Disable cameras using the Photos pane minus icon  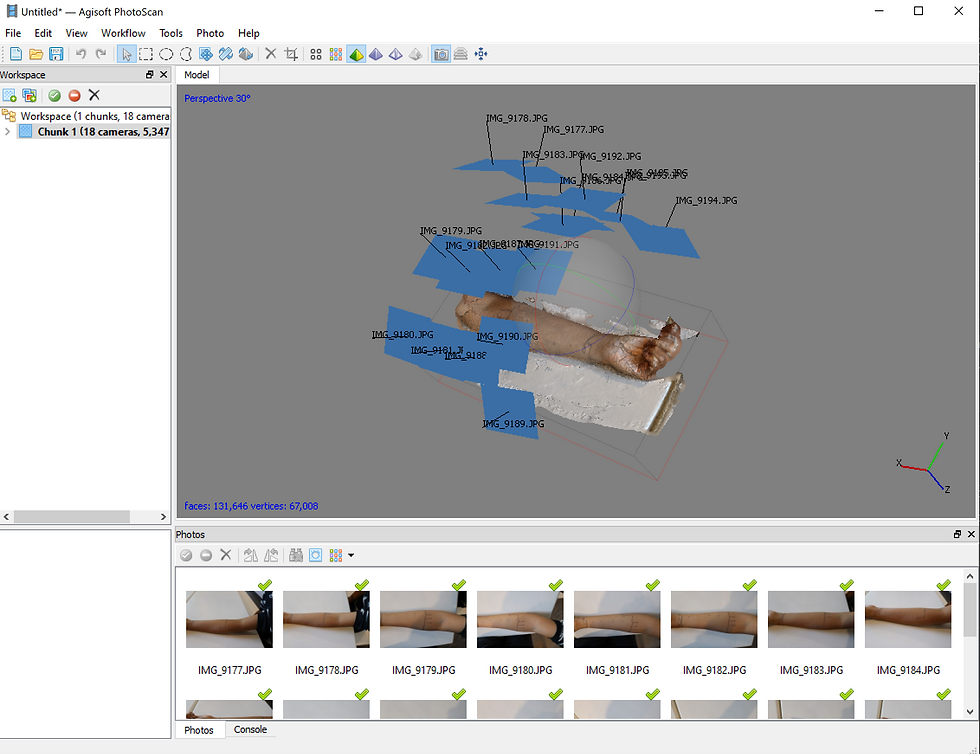206,555
